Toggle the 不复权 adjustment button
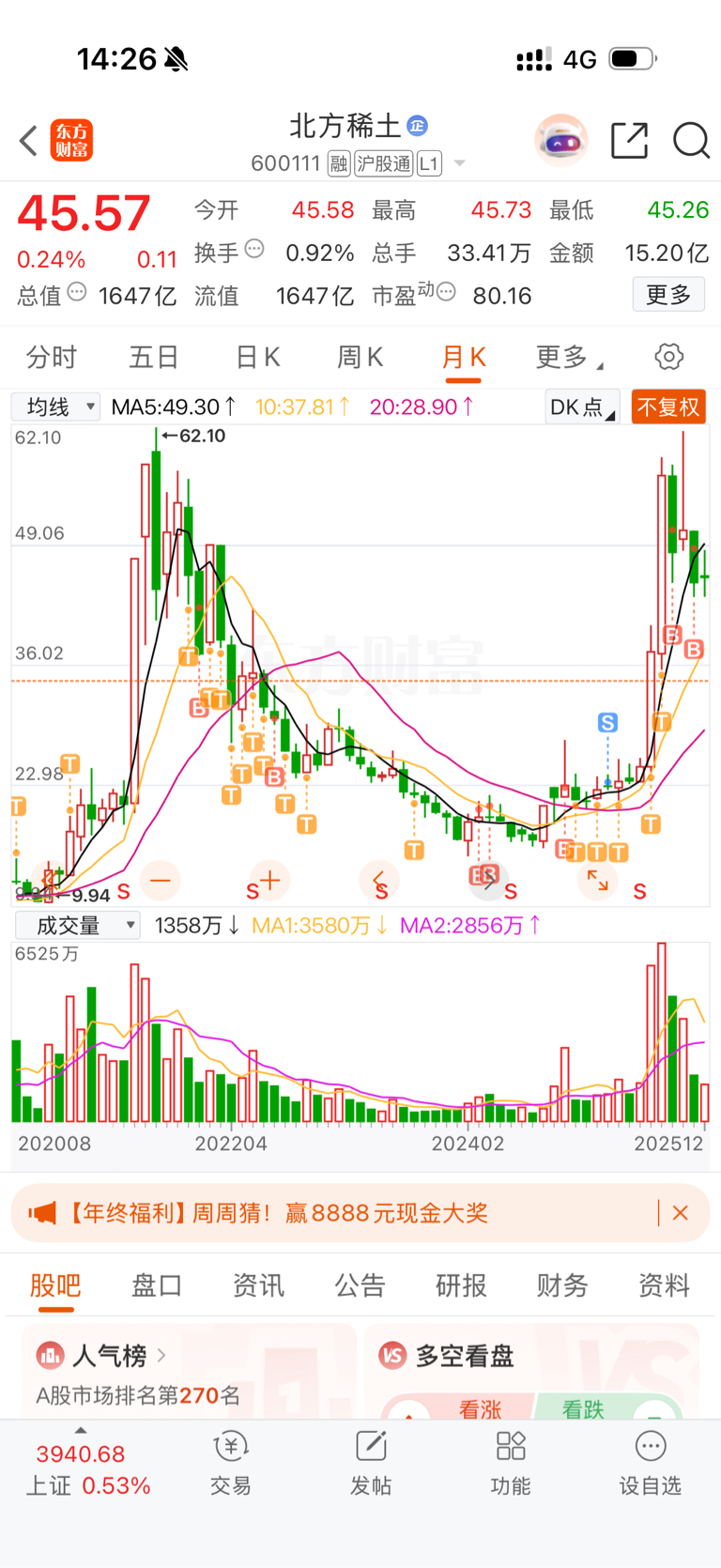 [668, 407]
